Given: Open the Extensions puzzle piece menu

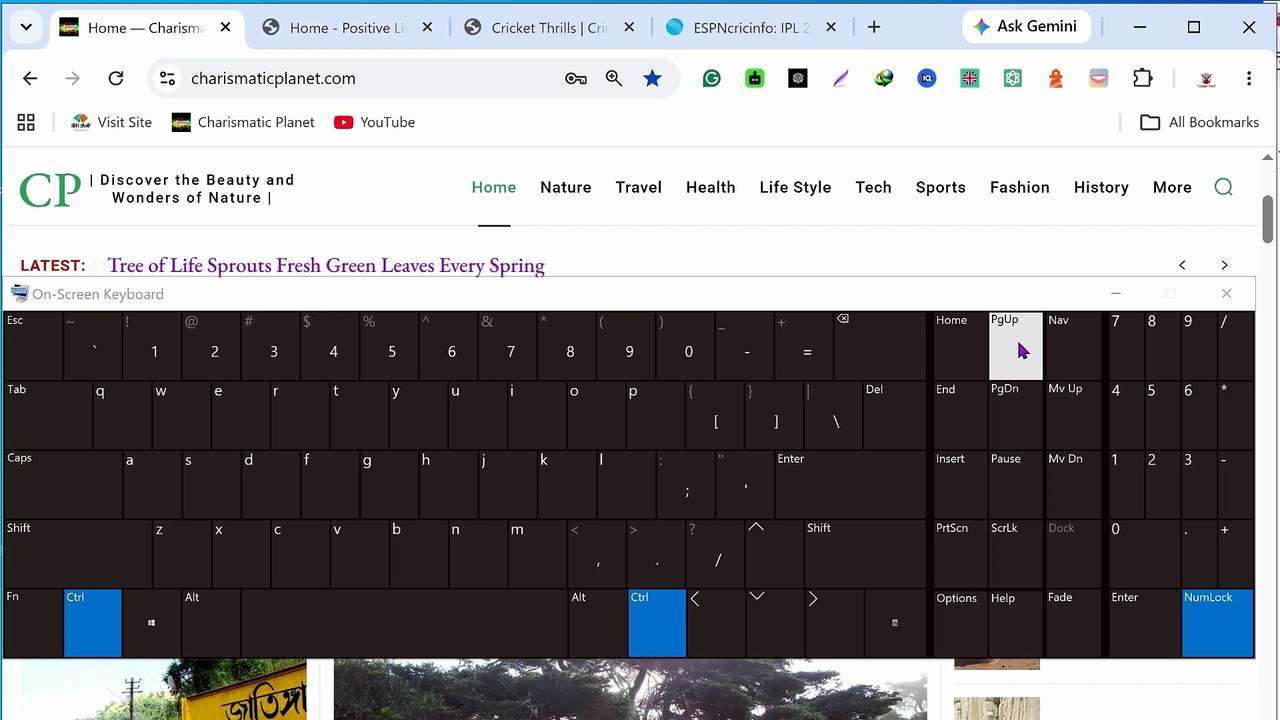Looking at the screenshot, I should point(1142,78).
